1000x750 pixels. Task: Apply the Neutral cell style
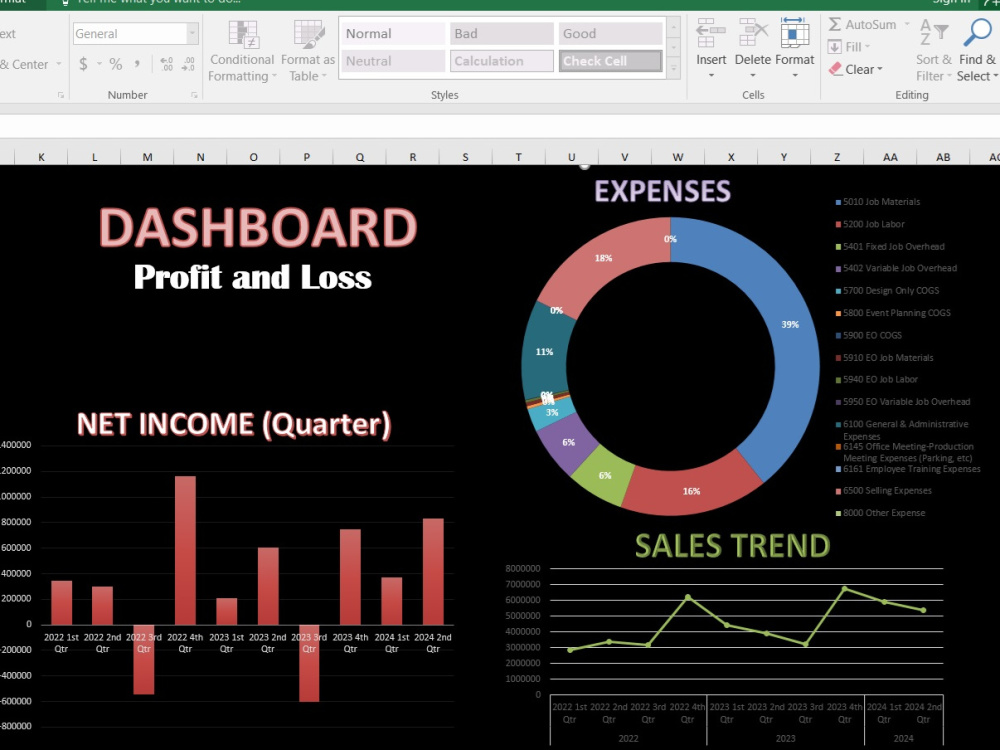coord(393,61)
